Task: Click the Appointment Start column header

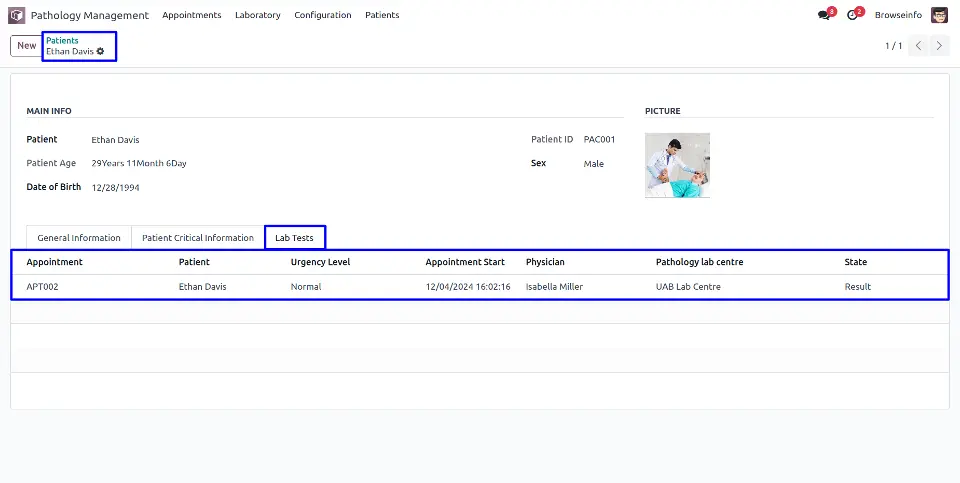Action: [x=465, y=262]
